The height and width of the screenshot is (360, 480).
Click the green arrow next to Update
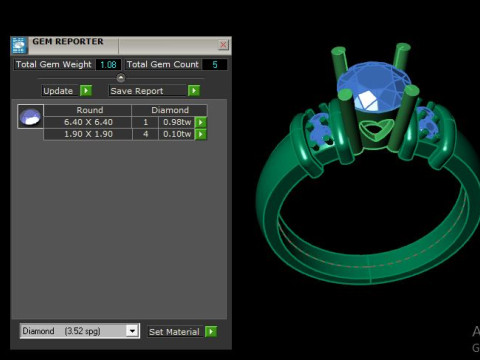[86, 91]
